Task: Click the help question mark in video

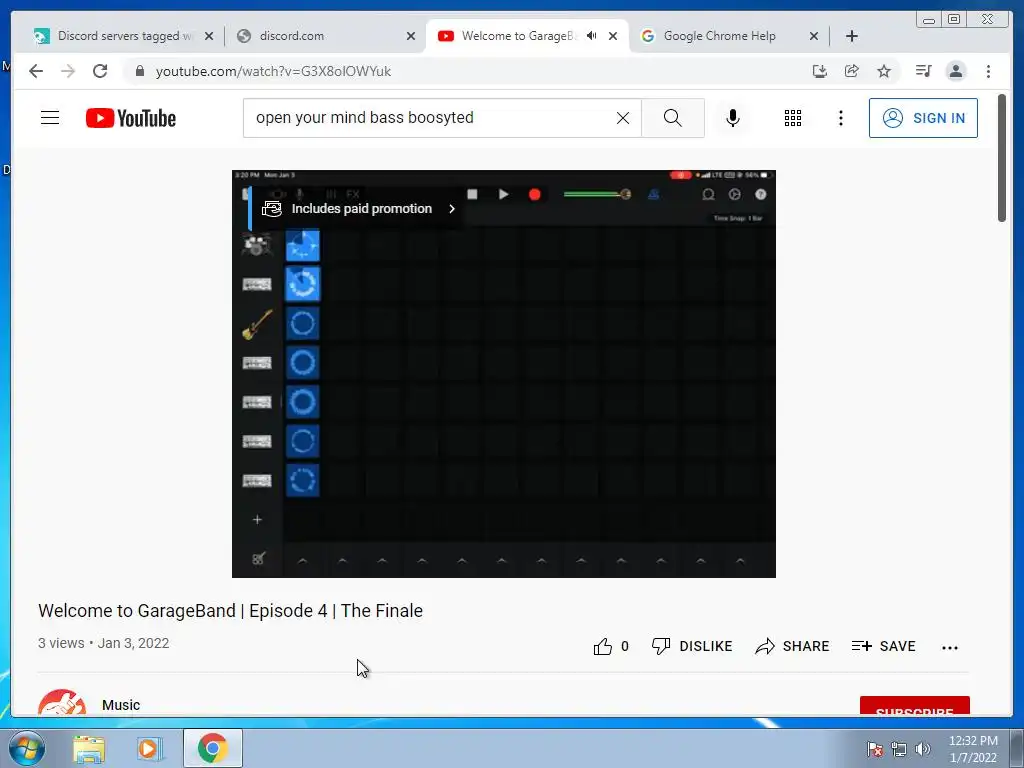Action: pos(761,194)
